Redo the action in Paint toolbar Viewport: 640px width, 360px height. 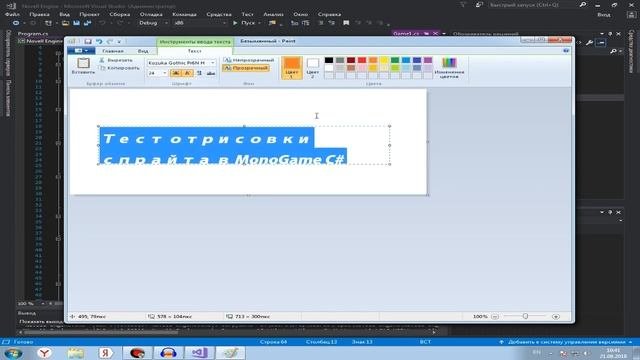coord(109,41)
